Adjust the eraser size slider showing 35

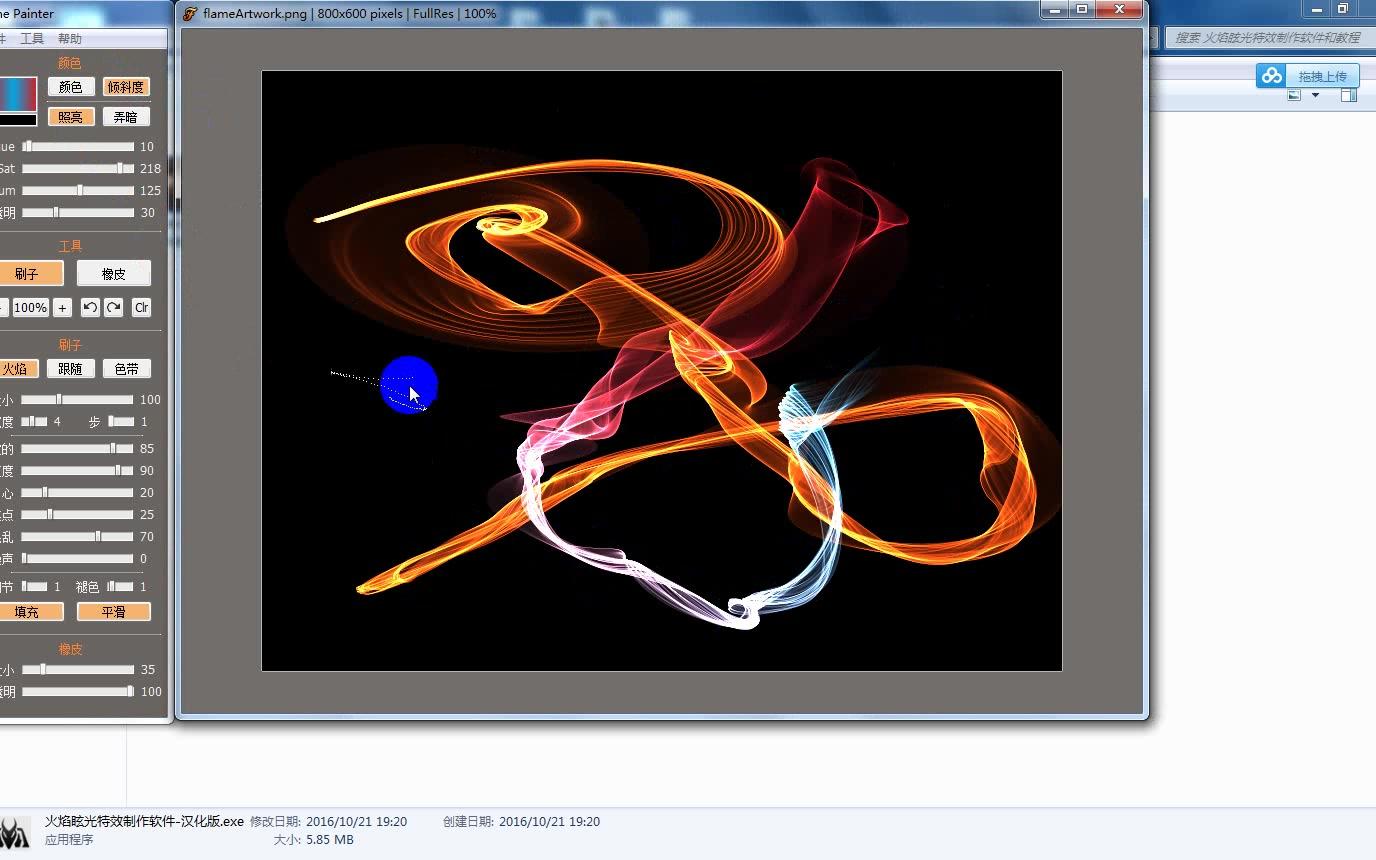tap(78, 670)
